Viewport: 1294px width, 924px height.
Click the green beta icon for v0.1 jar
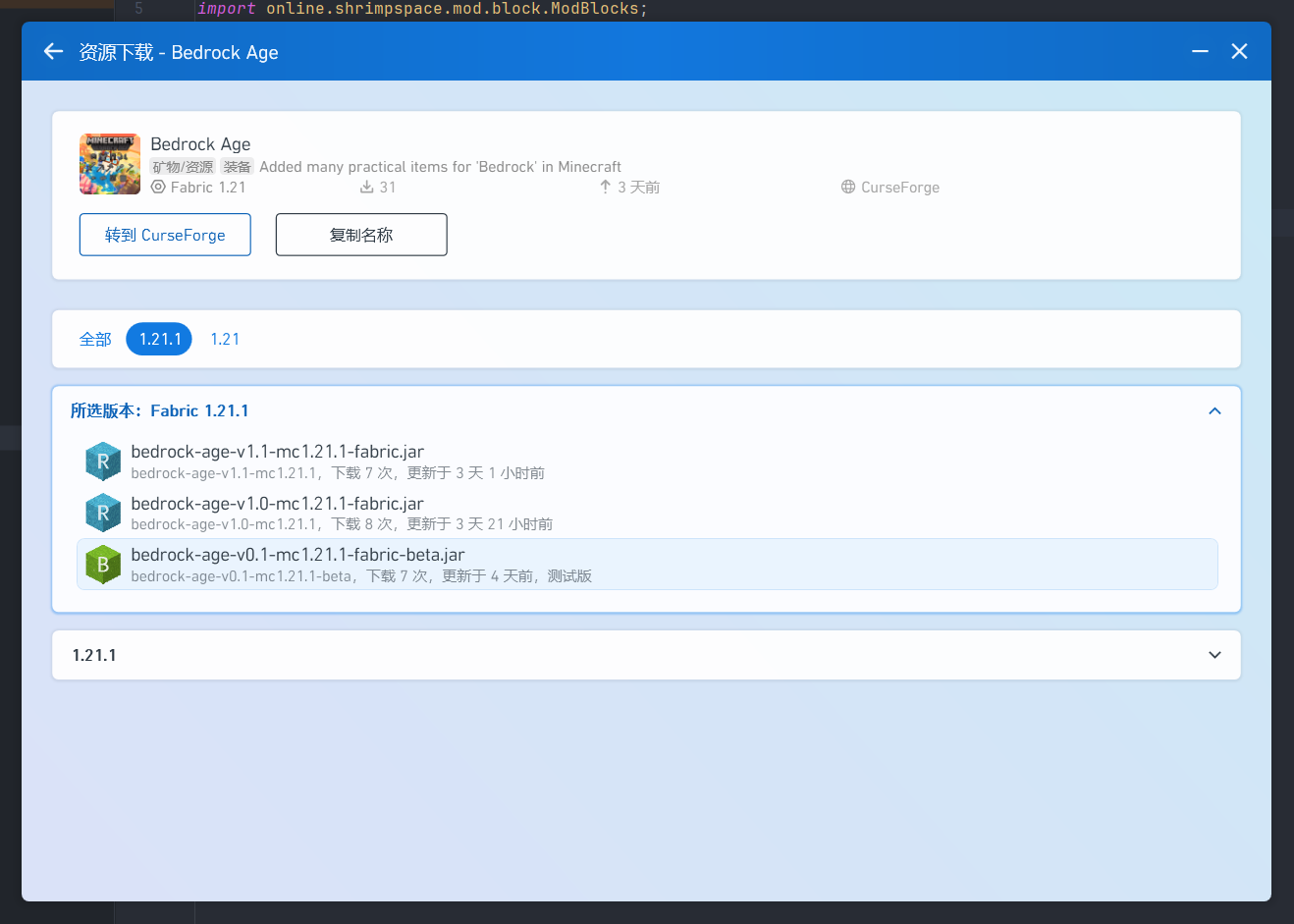[x=103, y=565]
